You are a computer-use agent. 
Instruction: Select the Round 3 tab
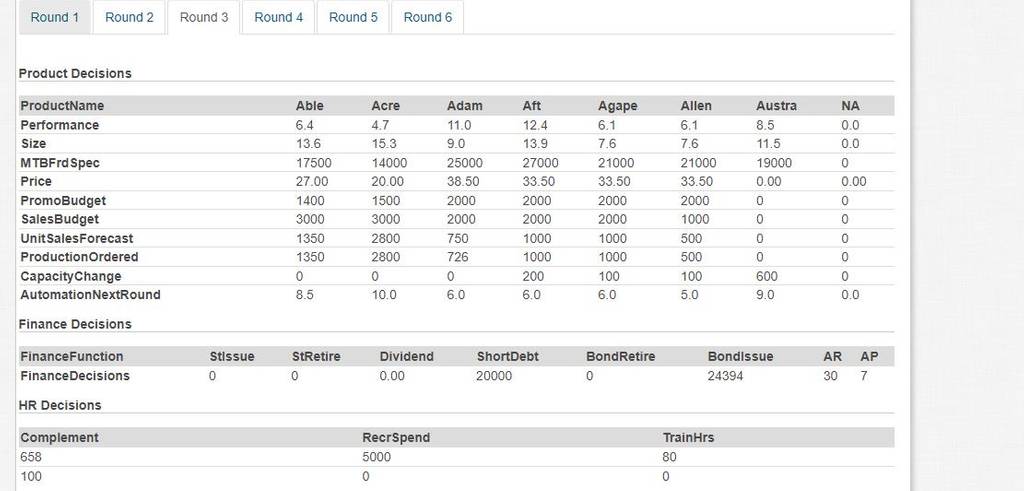coord(204,17)
